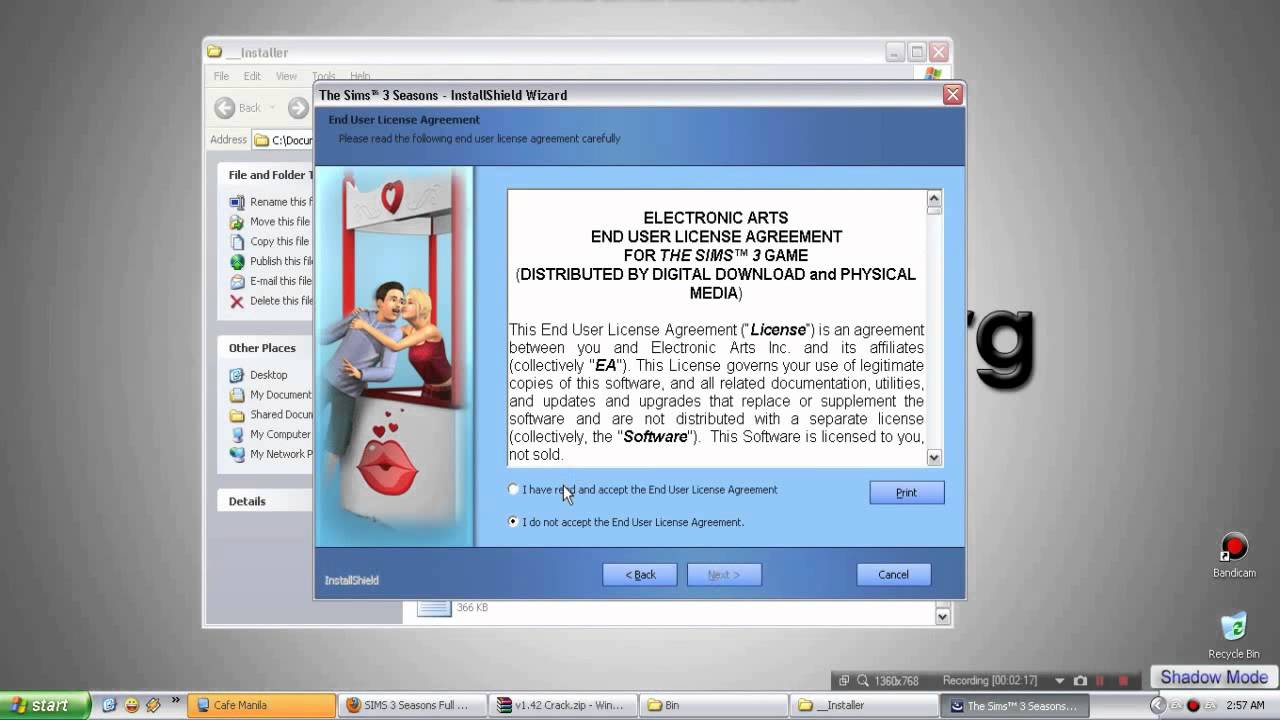1280x720 pixels.
Task: Open View menu in __Installer window
Action: pos(286,76)
